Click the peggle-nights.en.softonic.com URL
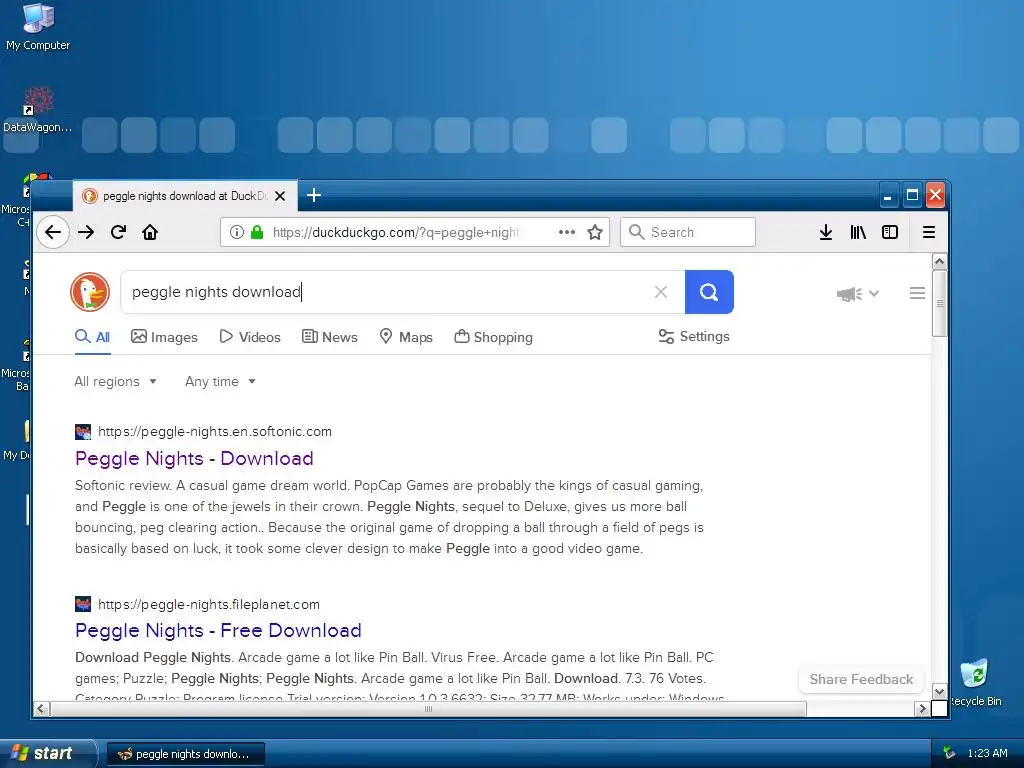 coord(215,432)
